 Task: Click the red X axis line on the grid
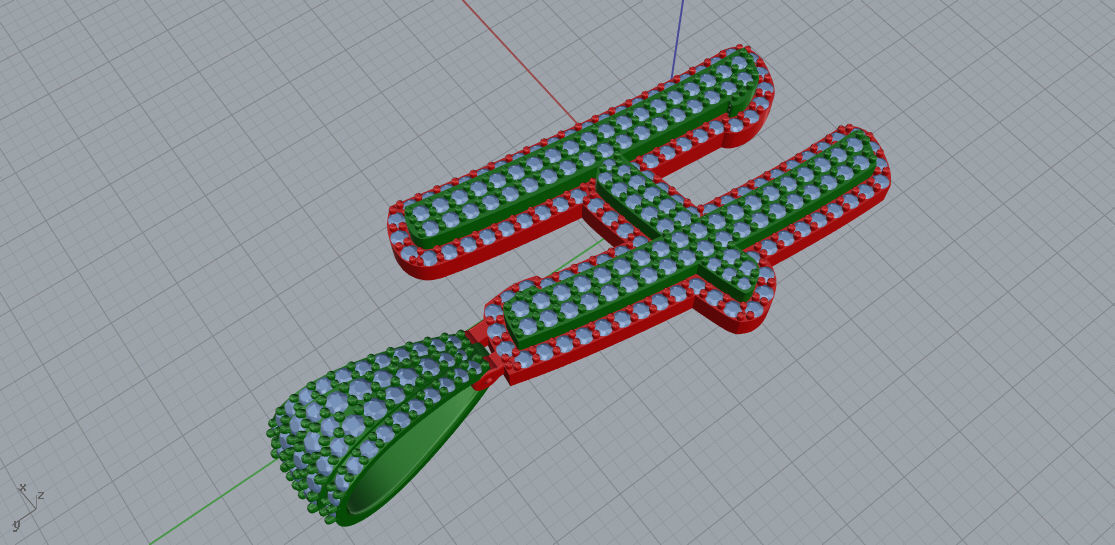(519, 63)
